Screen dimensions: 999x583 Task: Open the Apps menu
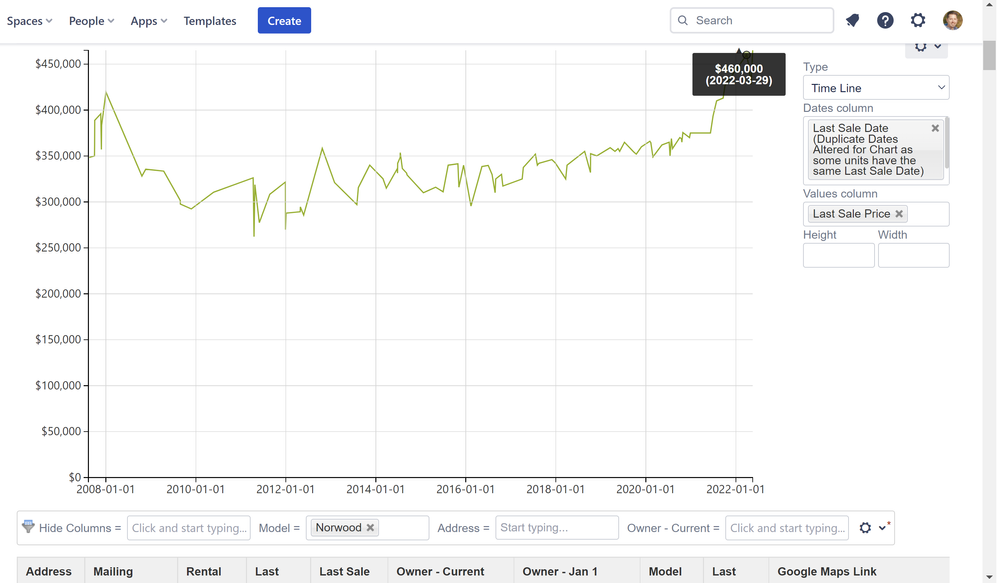point(147,20)
